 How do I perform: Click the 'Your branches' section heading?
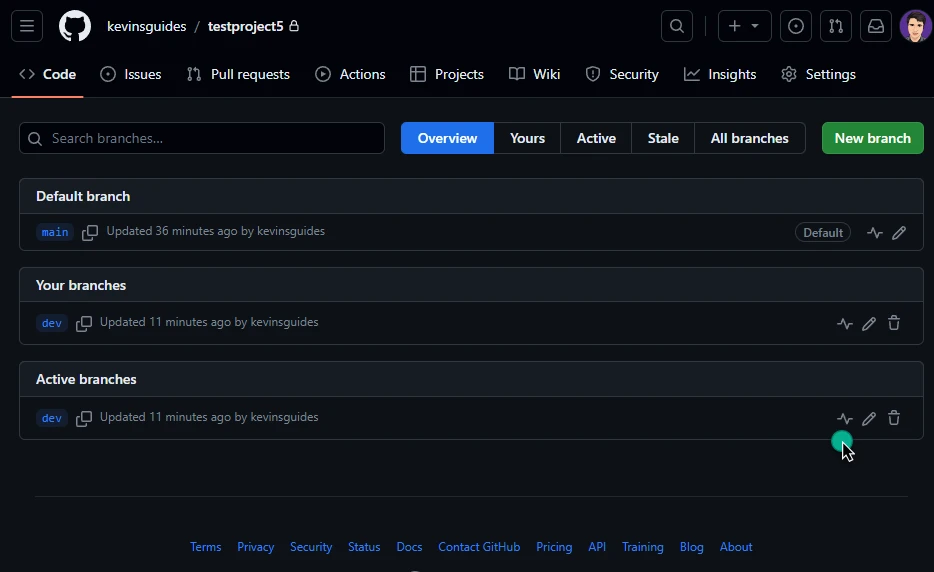[x=81, y=285]
